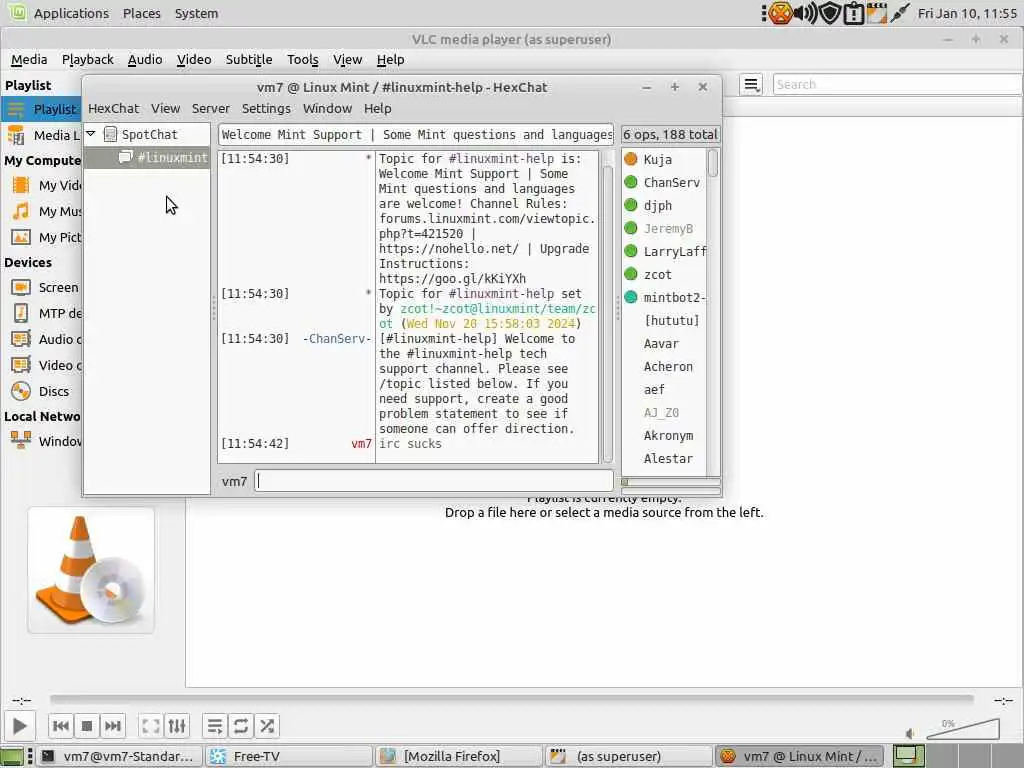
Task: Select user Acheron in the user list
Action: 668,367
